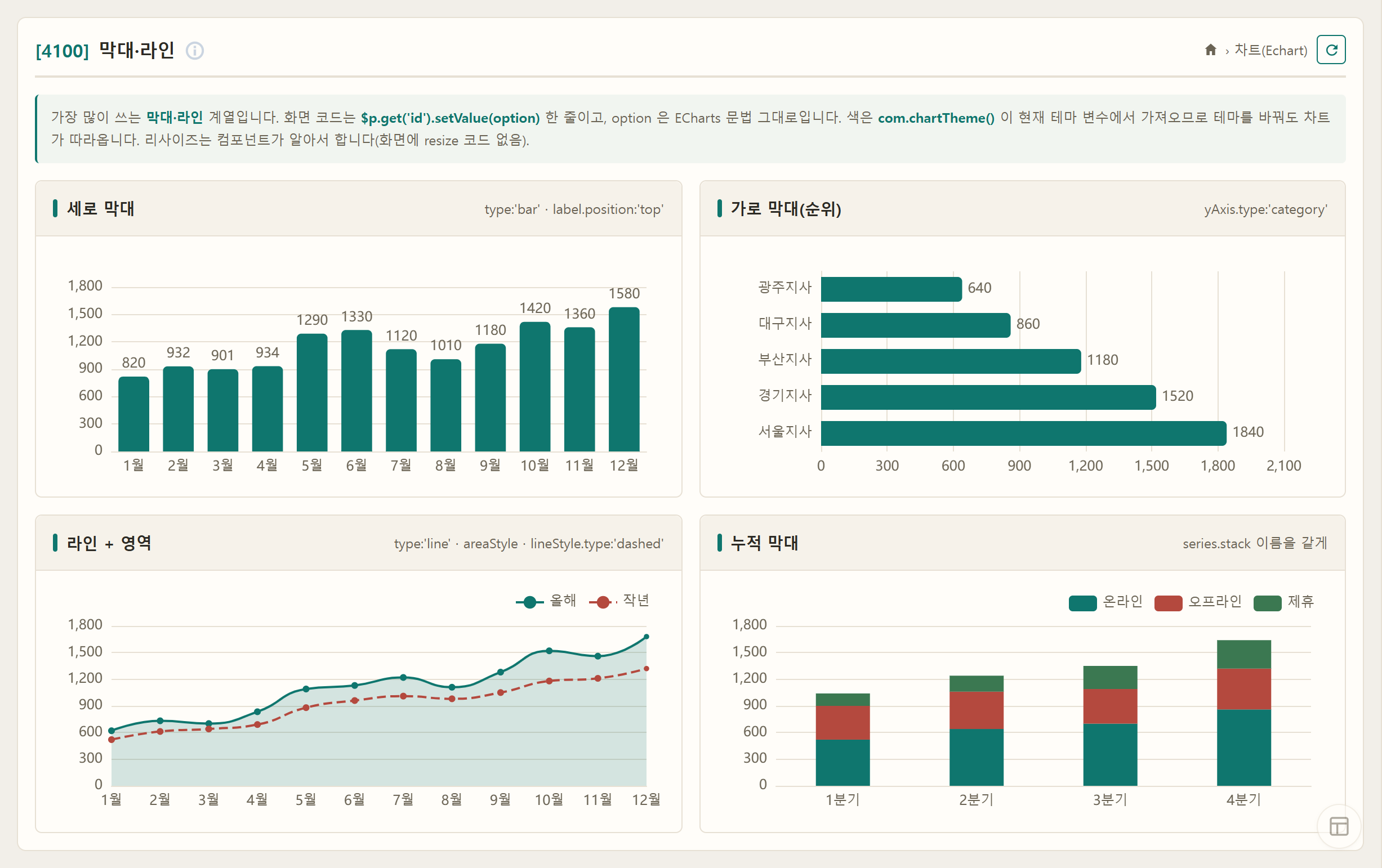1382x868 pixels.
Task: Toggle the 올해 legend series
Action: coord(546,601)
